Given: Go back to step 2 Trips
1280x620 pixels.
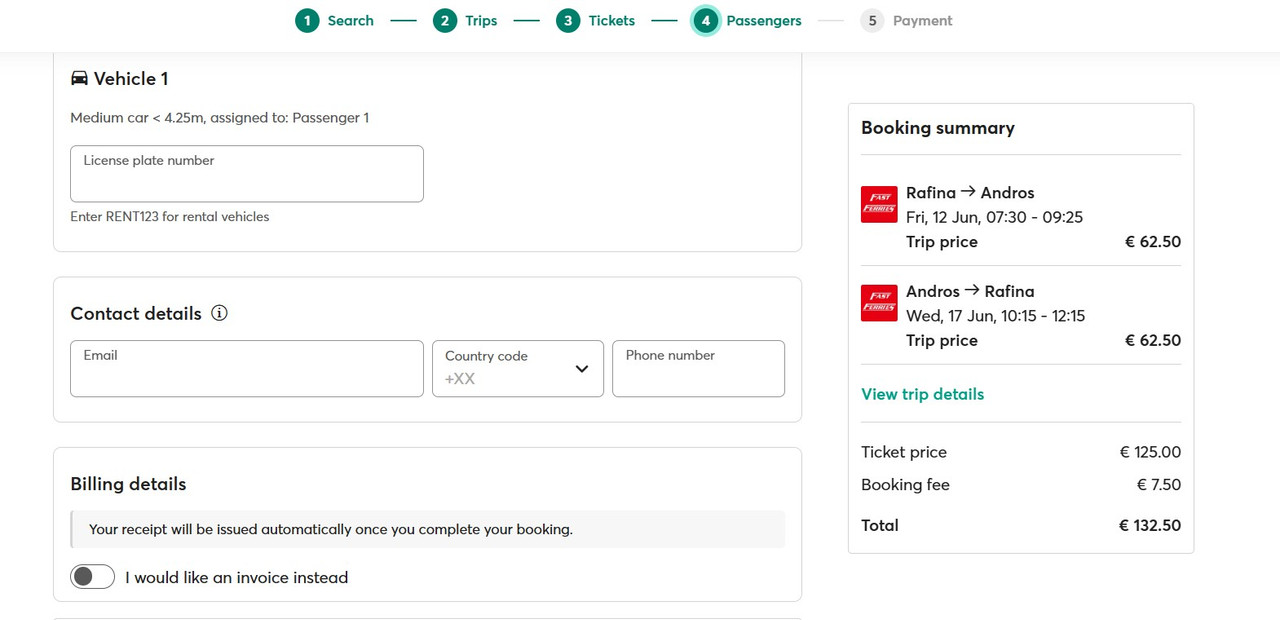Looking at the screenshot, I should click(x=465, y=20).
